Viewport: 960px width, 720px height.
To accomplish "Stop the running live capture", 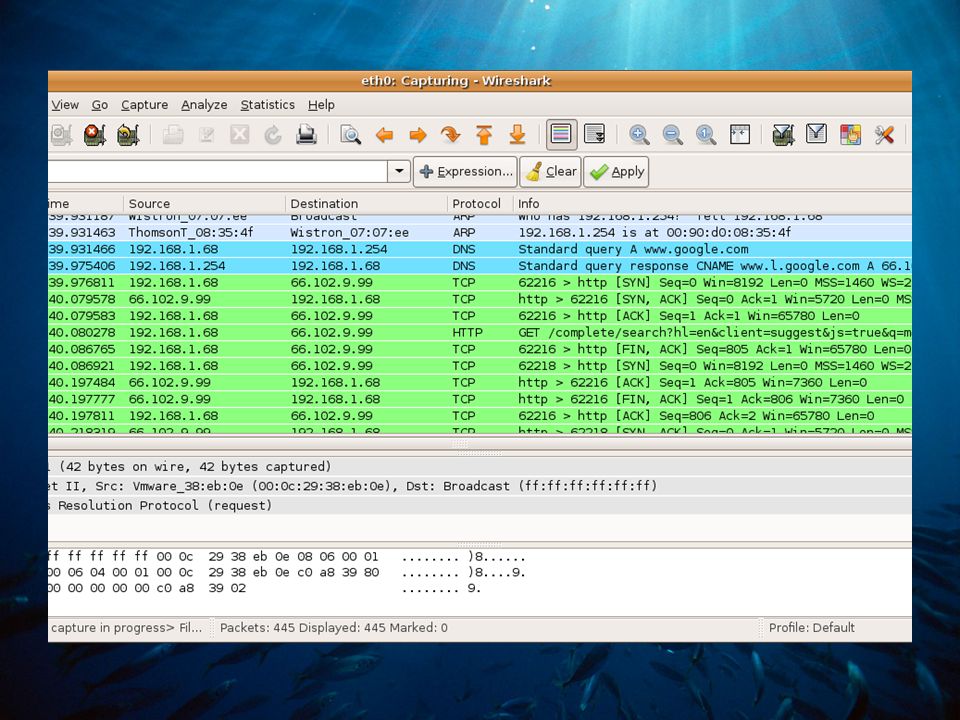I will tap(95, 135).
